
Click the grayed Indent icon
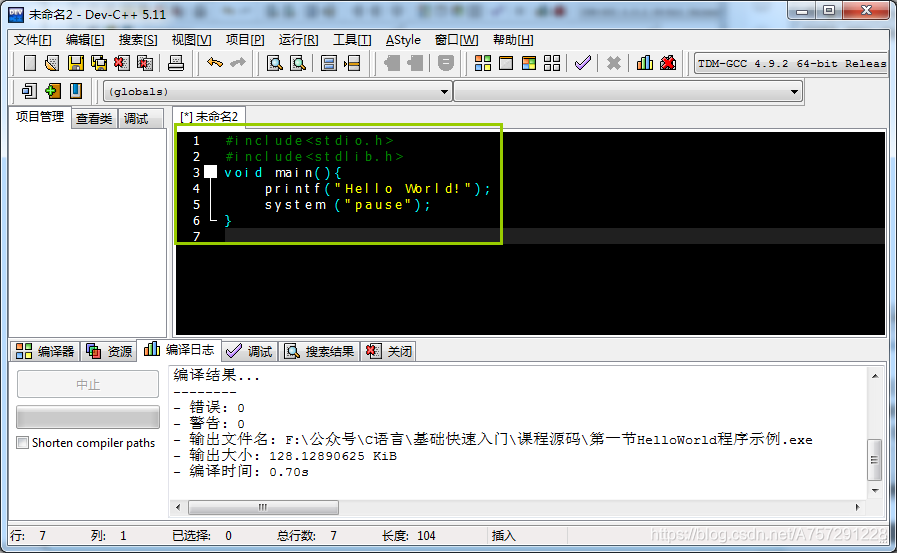point(392,63)
